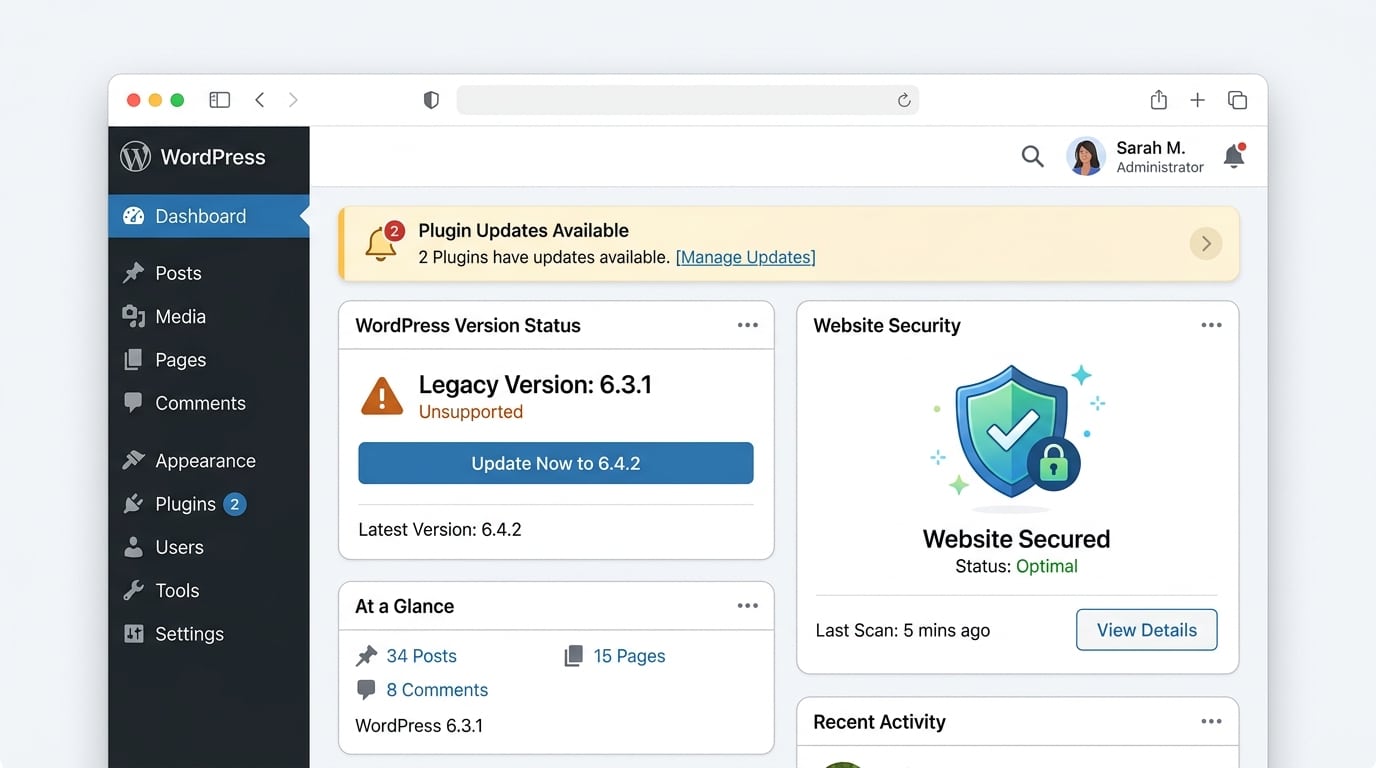Click the browser privacy shield icon
The height and width of the screenshot is (768, 1376).
click(431, 100)
